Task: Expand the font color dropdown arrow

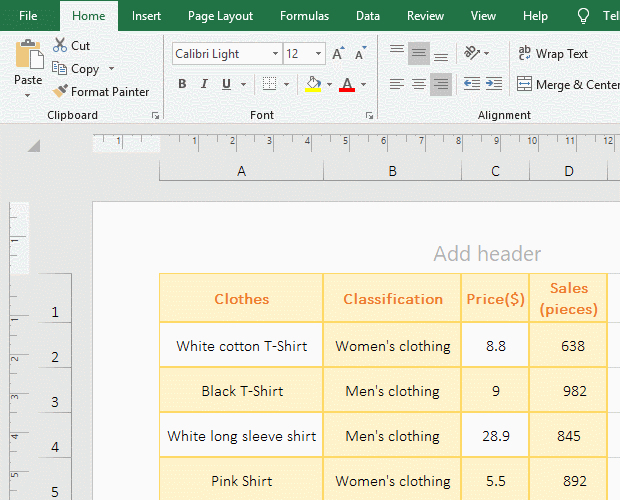Action: tap(363, 84)
